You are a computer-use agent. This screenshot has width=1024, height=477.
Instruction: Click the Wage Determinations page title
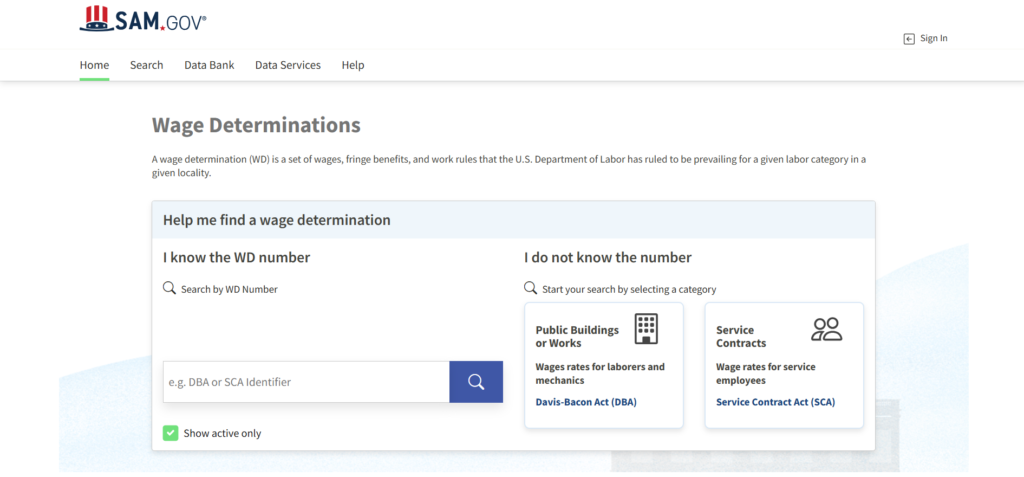(x=256, y=125)
